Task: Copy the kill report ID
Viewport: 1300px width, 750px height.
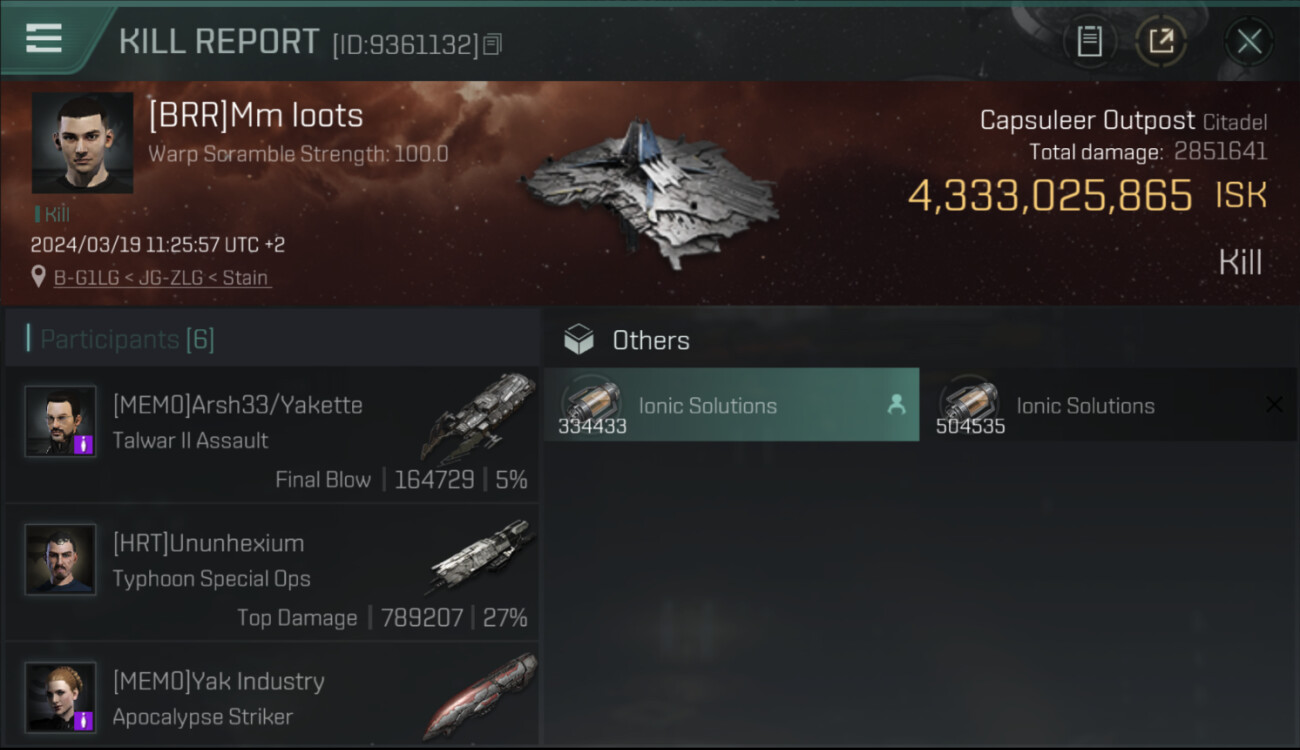Action: pyautogui.click(x=492, y=44)
